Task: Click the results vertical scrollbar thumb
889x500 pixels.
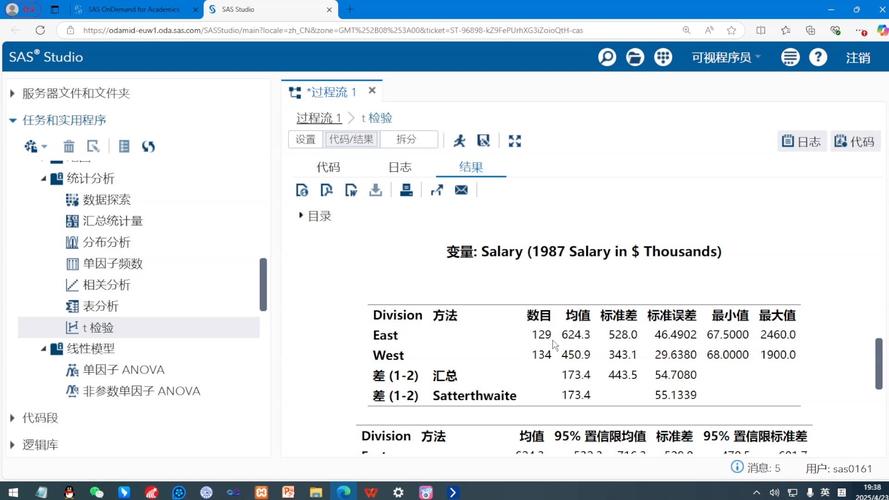Action: pos(879,363)
